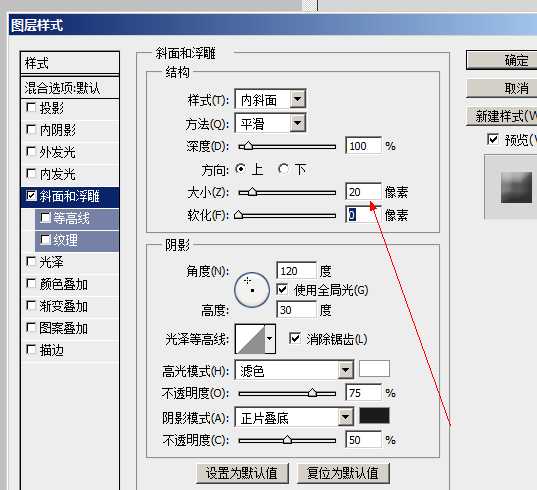Open the 光泽等高线 contour picker arrow
This screenshot has height=490, width=537.
pyautogui.click(x=270, y=339)
